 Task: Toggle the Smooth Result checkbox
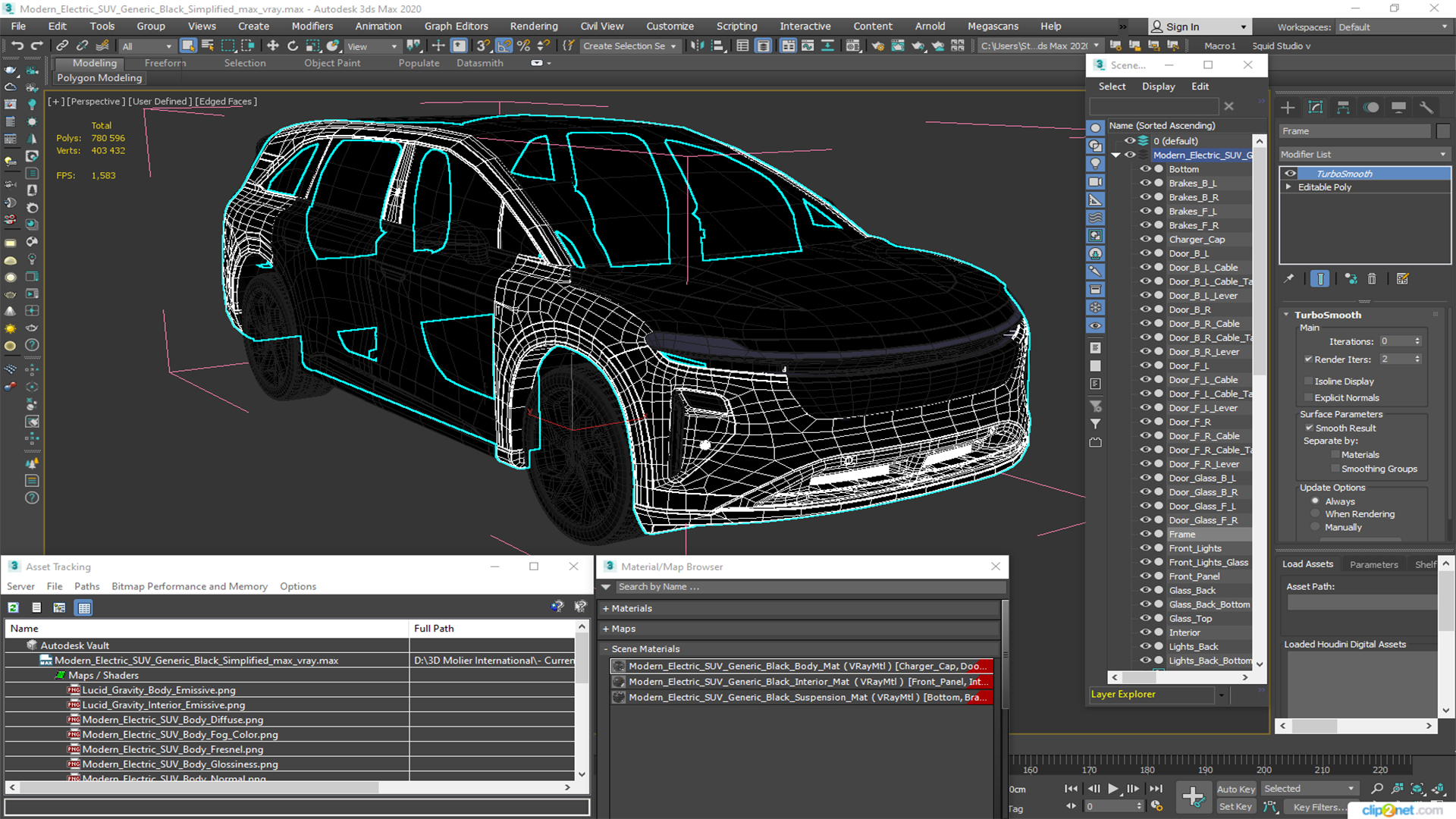pyautogui.click(x=1309, y=428)
